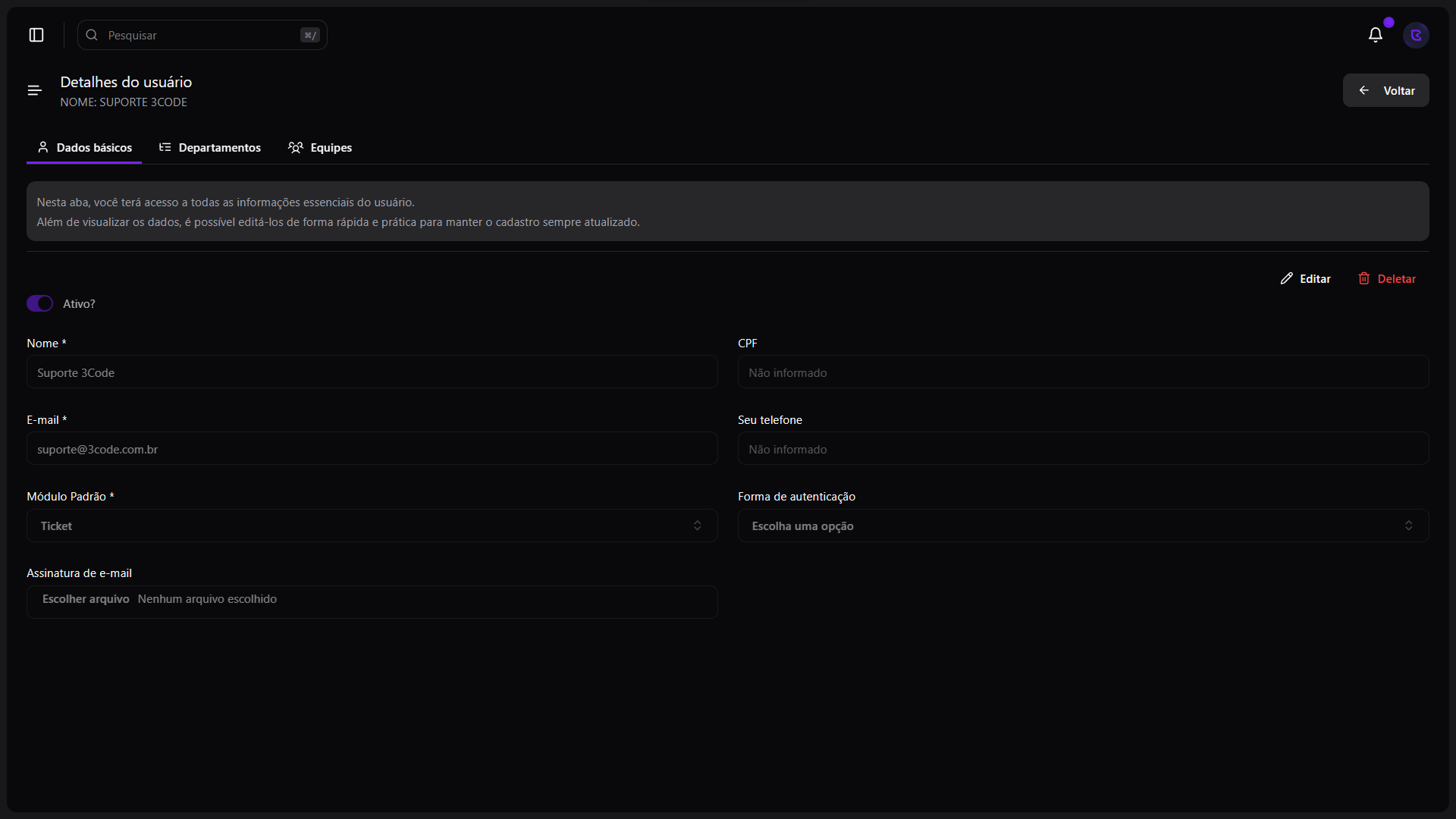Expand the Módulo Padrão dropdown
The height and width of the screenshot is (819, 1456).
[372, 526]
